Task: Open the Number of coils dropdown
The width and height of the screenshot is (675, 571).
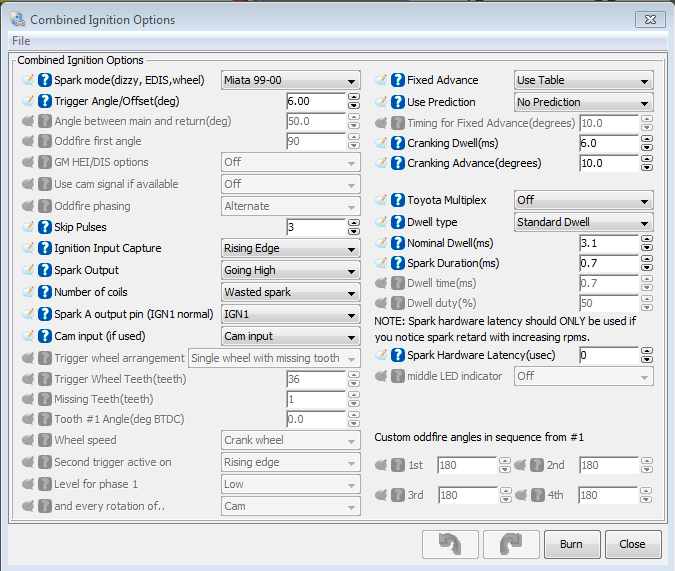Action: coord(290,292)
